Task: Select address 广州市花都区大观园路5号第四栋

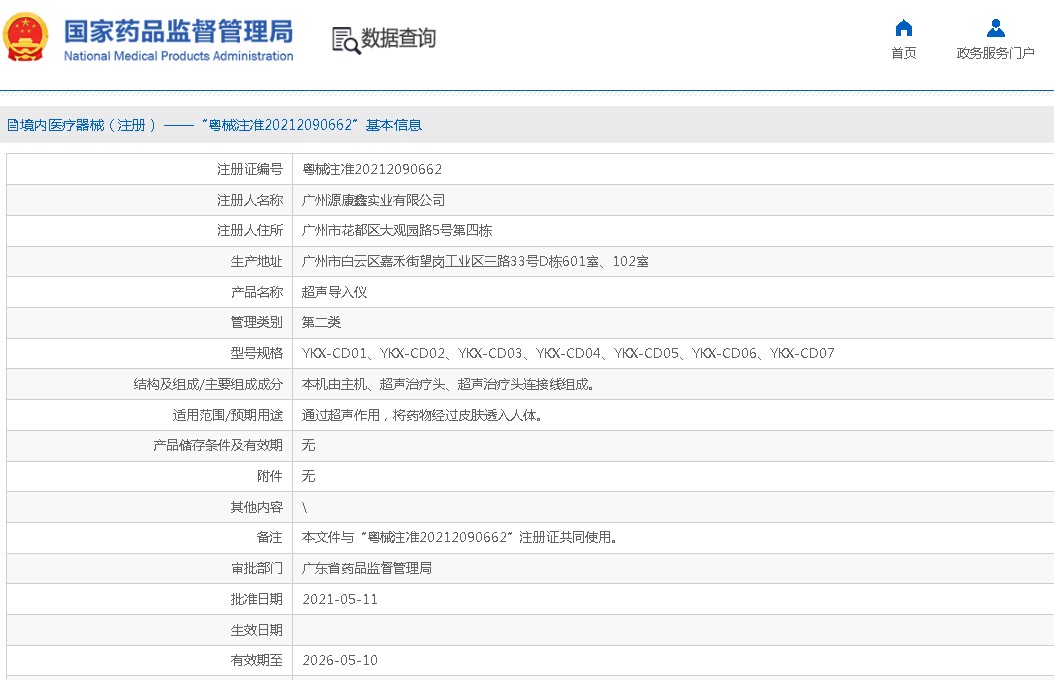Action: pyautogui.click(x=397, y=230)
